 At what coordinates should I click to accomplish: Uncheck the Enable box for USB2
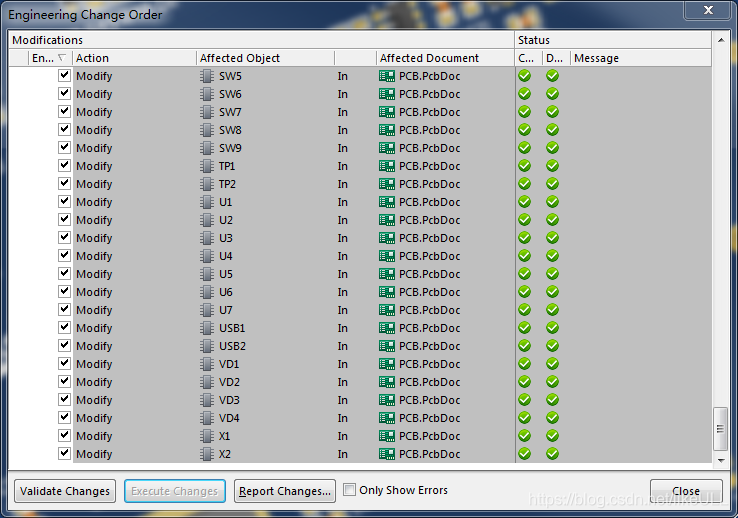pos(64,346)
